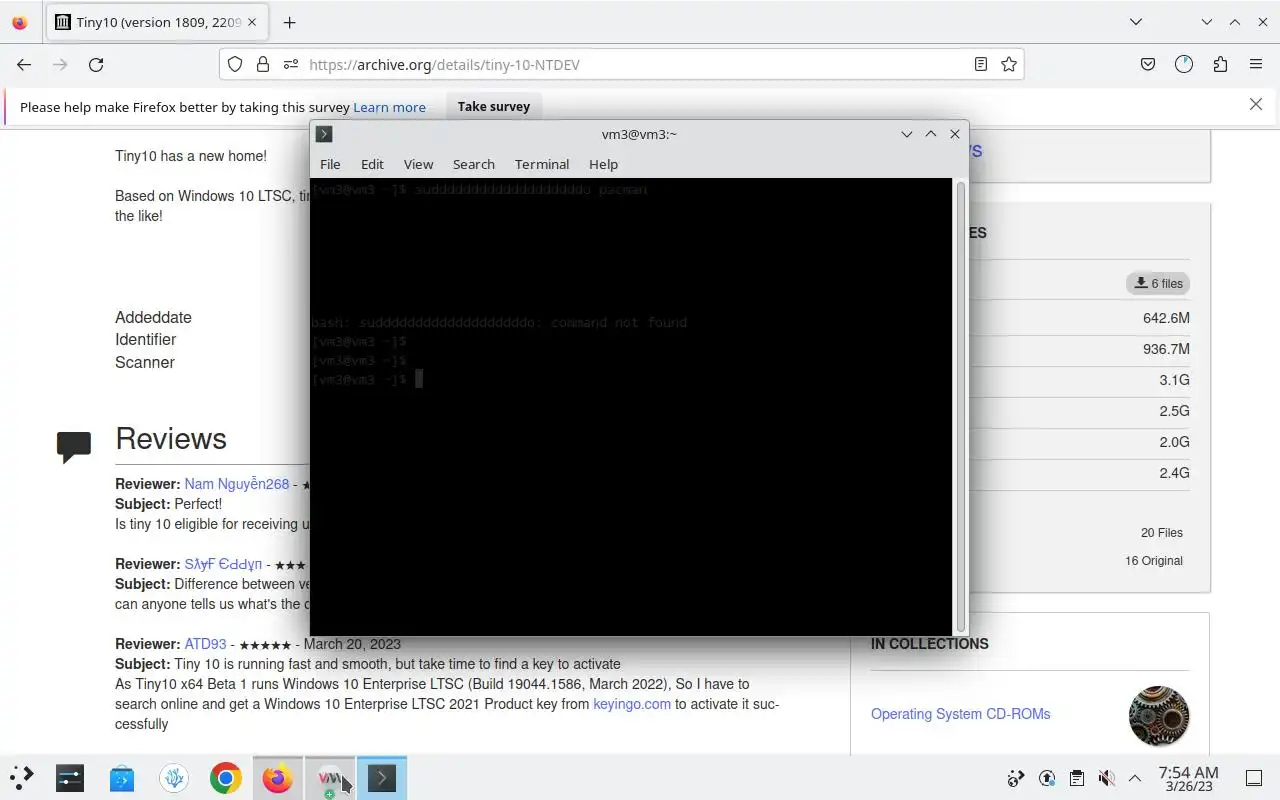Screen dimensions: 1280x800
Task: Click the 2.0G download size entry
Action: click(x=1174, y=442)
